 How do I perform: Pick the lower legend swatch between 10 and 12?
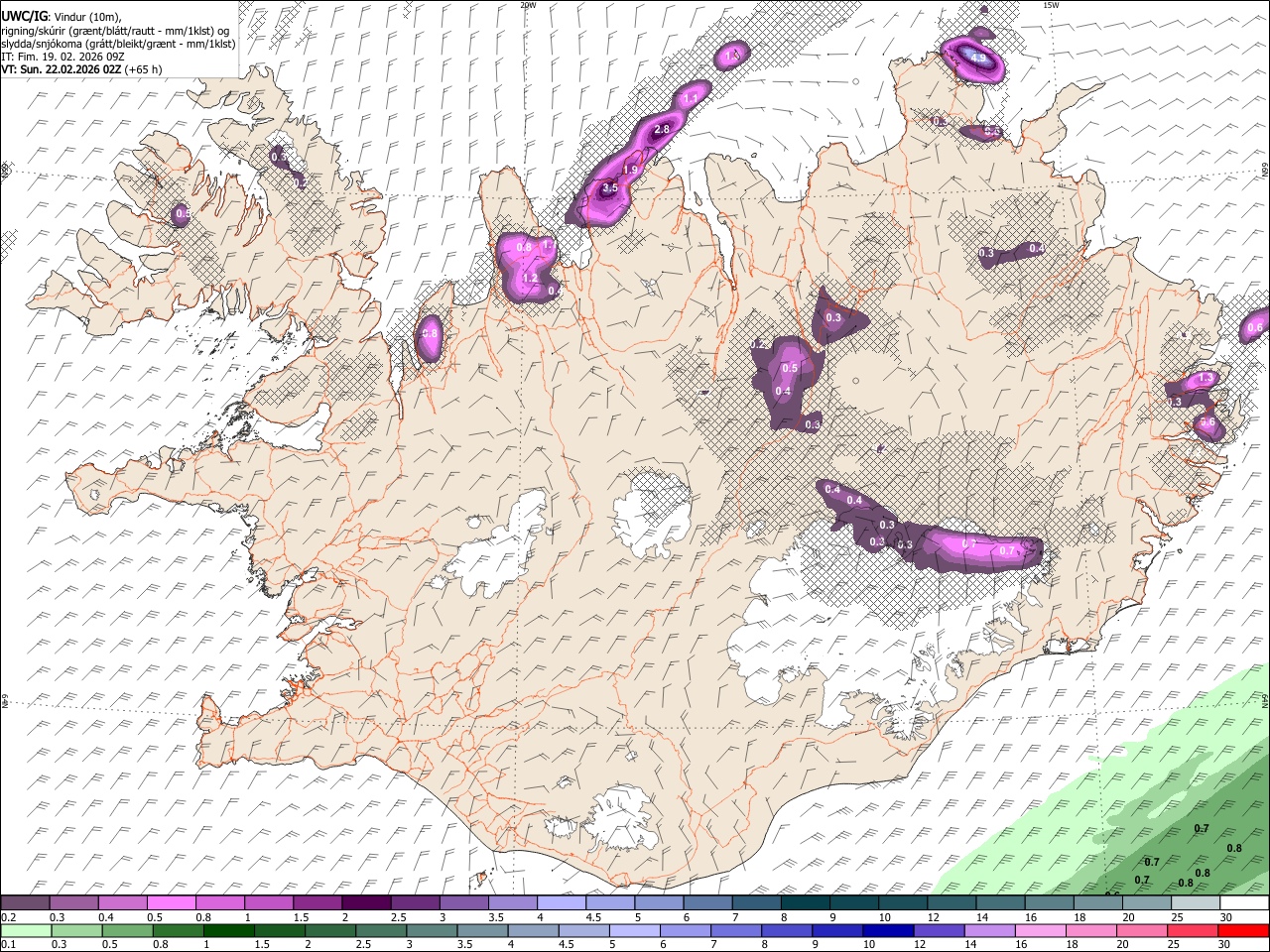(888, 931)
